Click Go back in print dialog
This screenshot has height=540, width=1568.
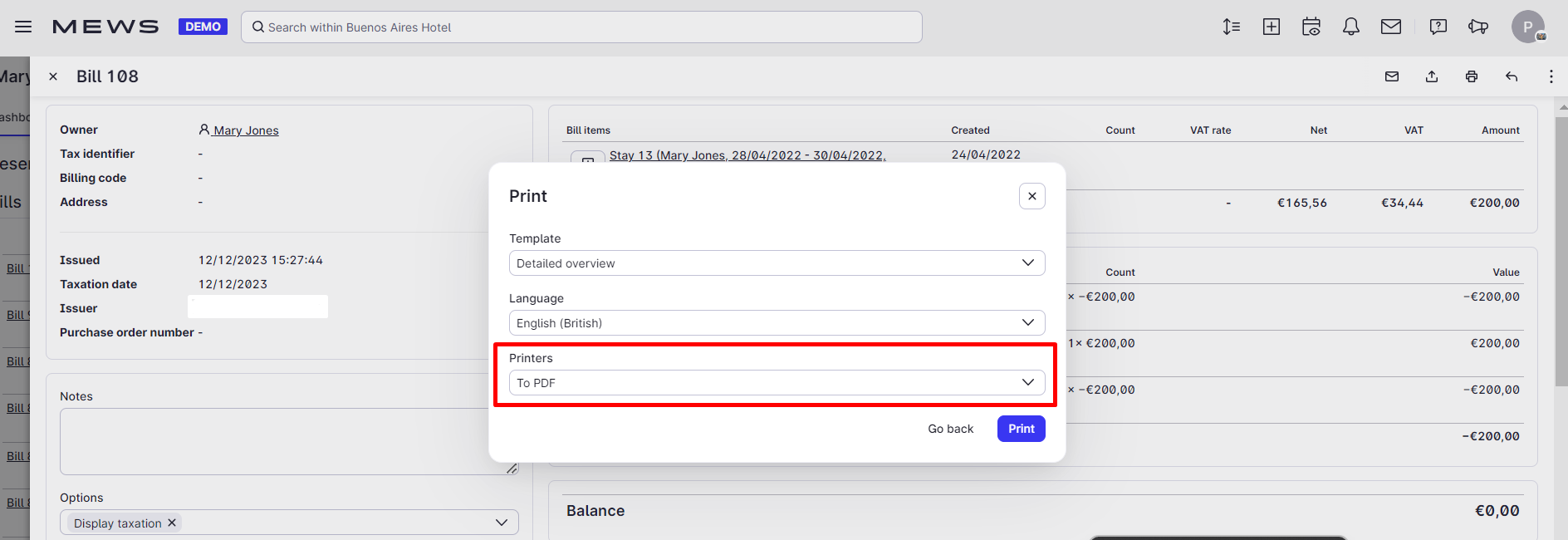point(951,429)
